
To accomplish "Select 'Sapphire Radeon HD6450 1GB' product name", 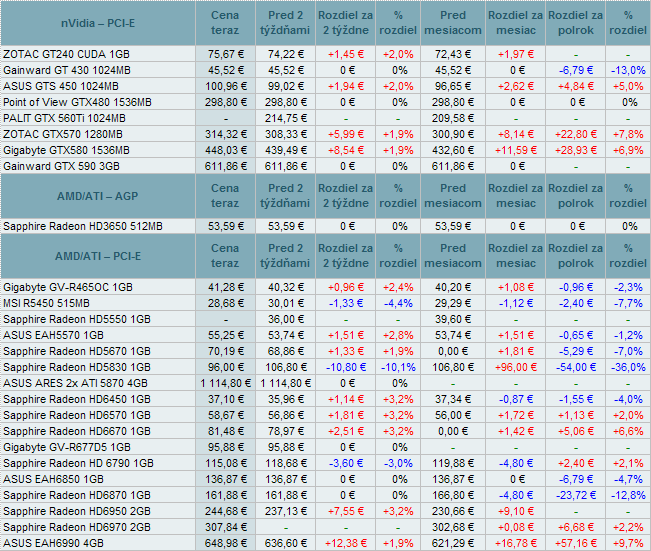I will click(77, 399).
